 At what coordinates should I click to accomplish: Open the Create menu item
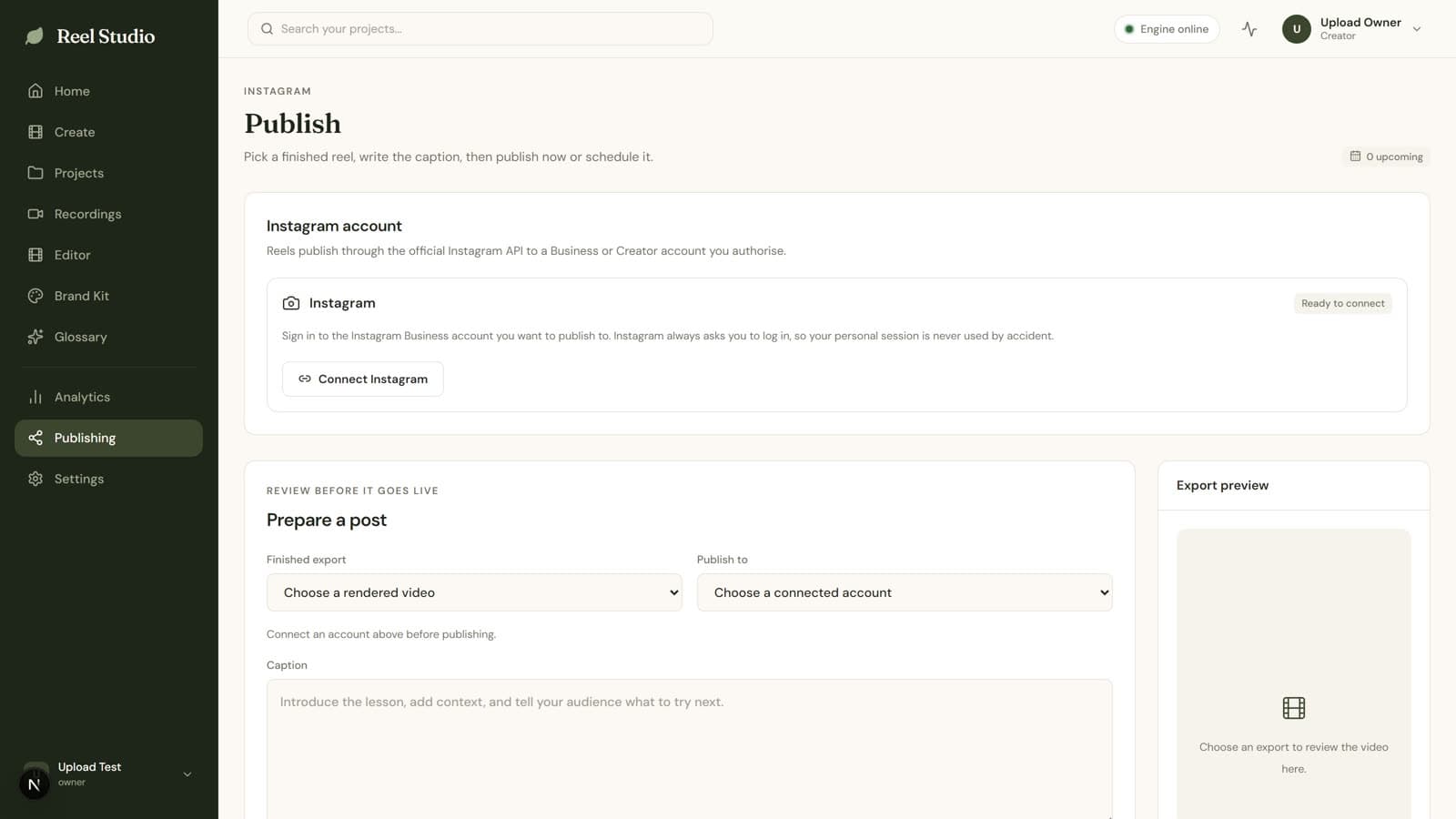[108, 132]
